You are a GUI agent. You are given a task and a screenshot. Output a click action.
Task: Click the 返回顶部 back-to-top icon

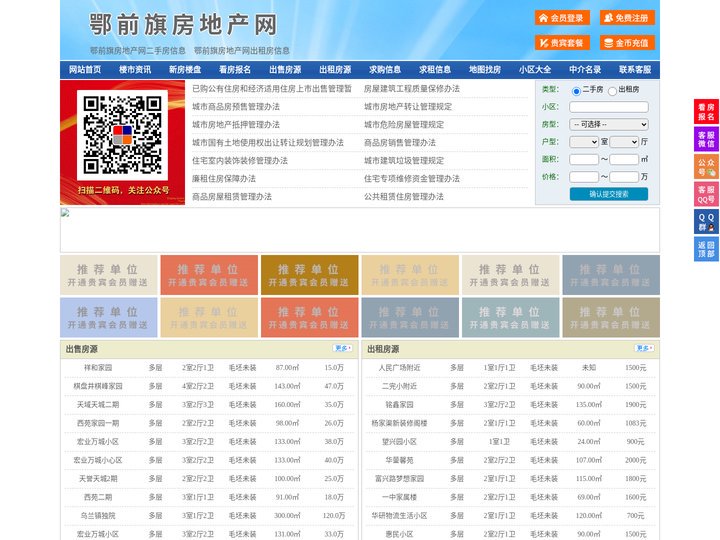coord(706,249)
